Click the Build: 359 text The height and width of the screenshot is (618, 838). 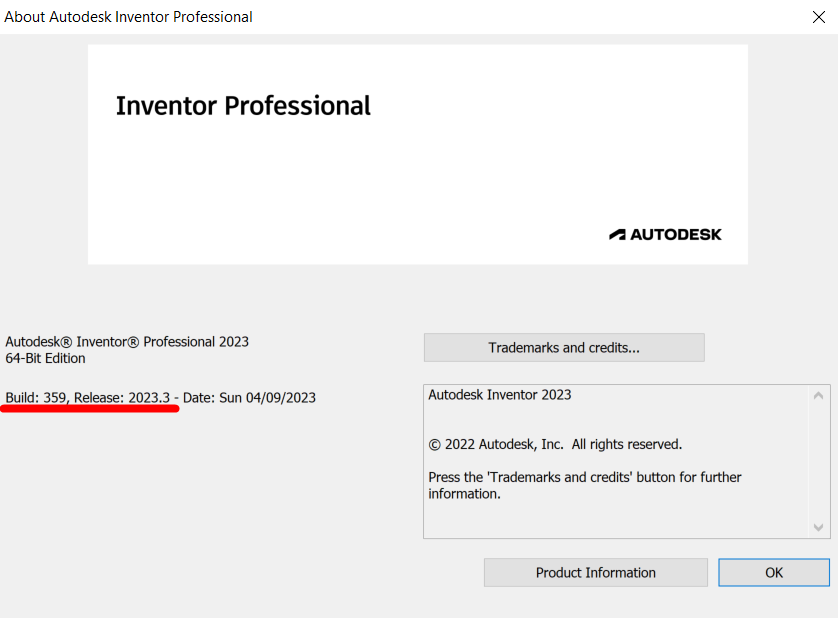(x=36, y=398)
